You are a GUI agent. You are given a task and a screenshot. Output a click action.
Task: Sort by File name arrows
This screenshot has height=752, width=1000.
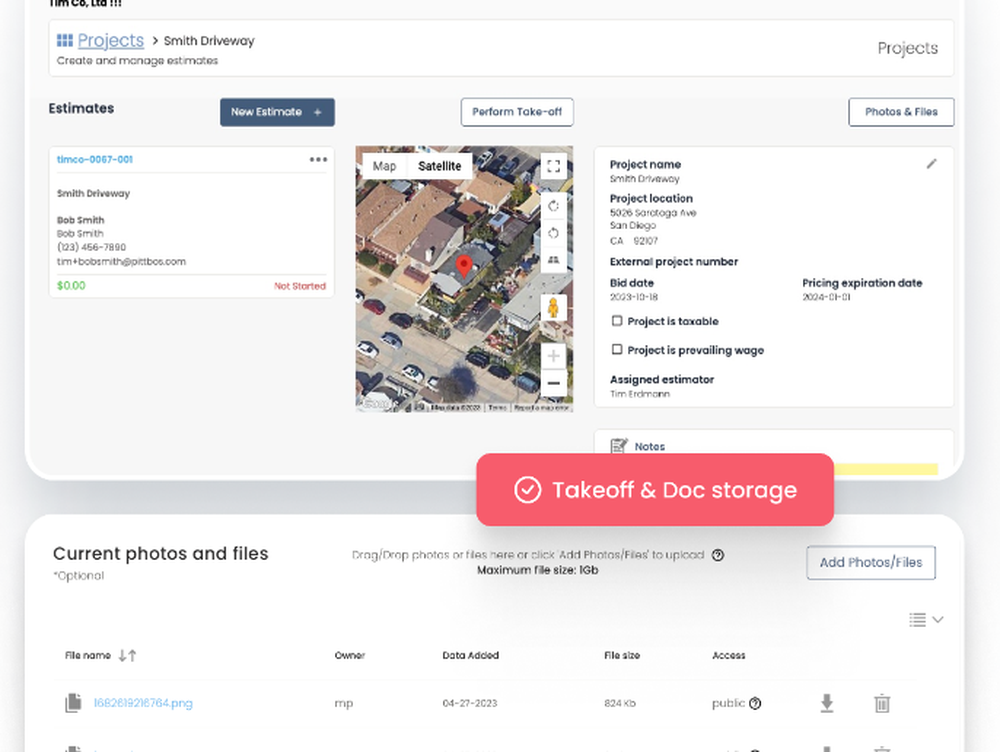[x=127, y=655]
